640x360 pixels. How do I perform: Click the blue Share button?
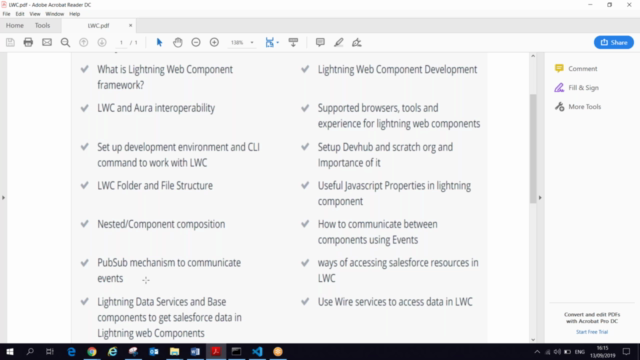point(613,42)
